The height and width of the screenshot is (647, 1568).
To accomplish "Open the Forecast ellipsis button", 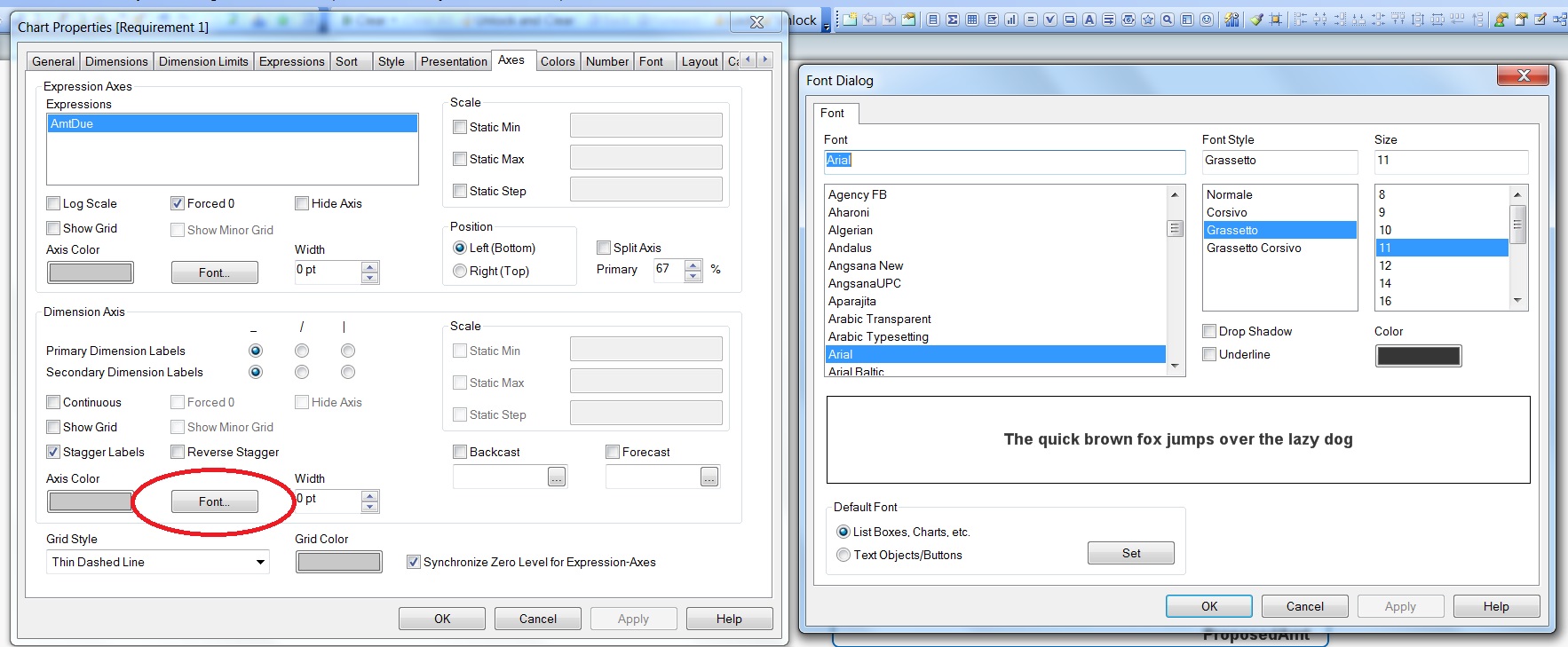I will tap(709, 477).
